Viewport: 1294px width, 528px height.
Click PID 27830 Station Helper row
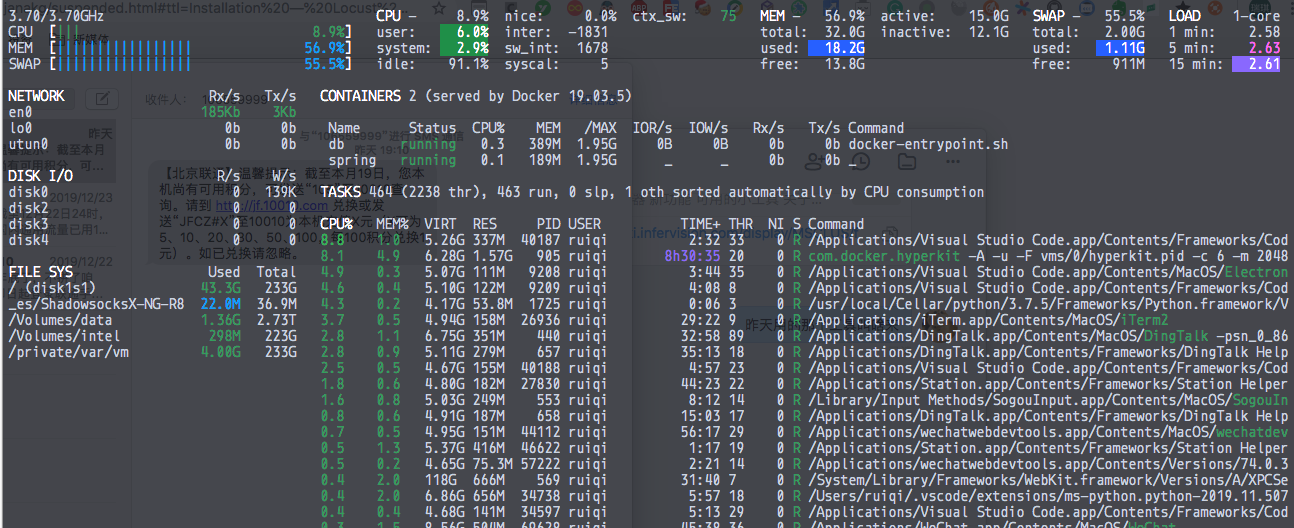tap(540, 384)
